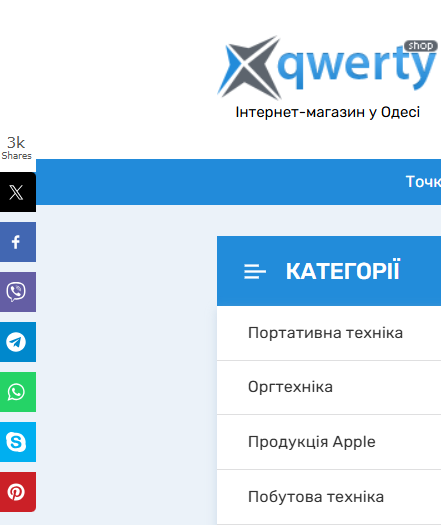Share via the WhatsApp icon
The image size is (441, 525).
[x=18, y=392]
